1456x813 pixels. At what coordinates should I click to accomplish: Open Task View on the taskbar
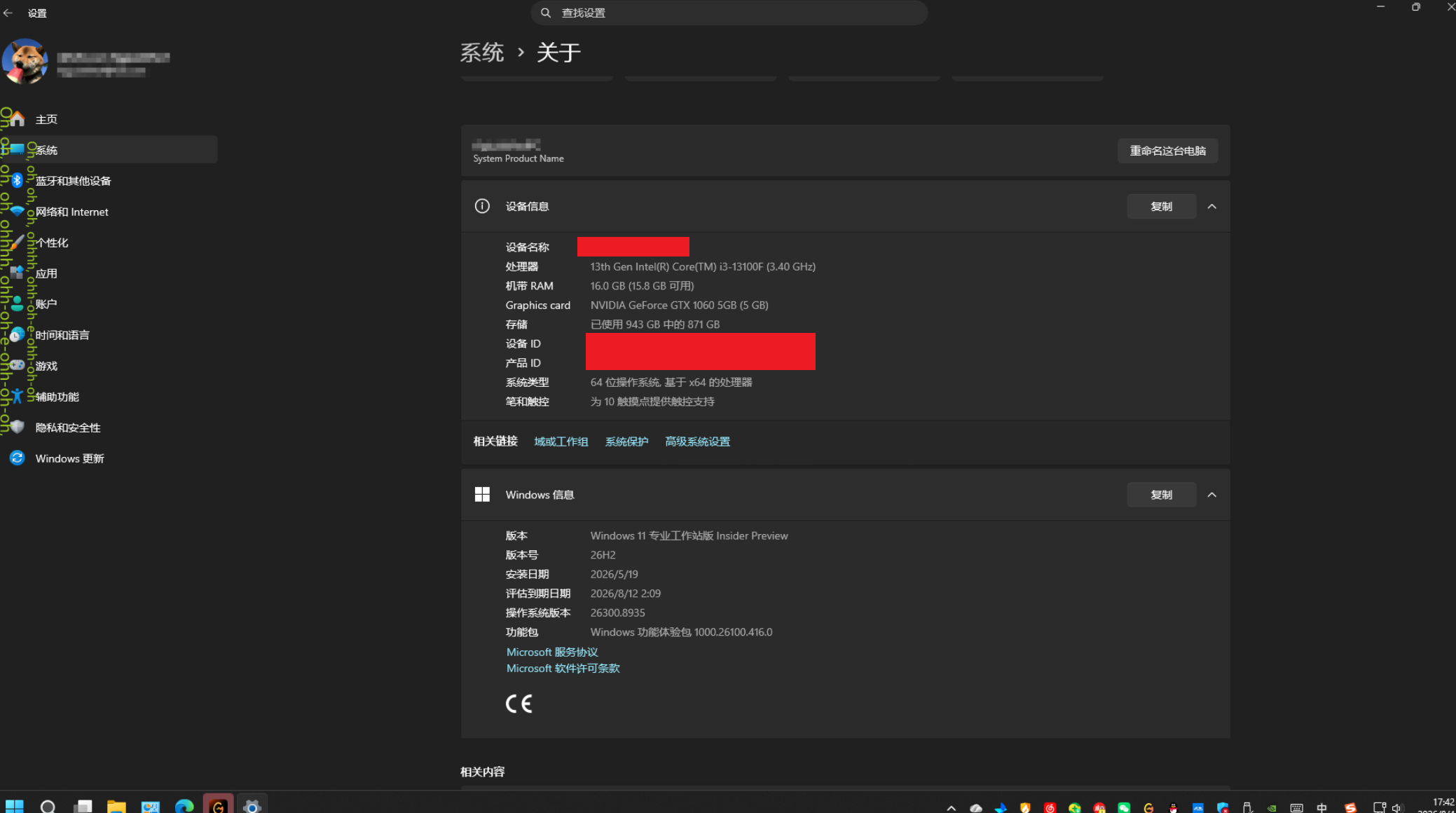pyautogui.click(x=83, y=806)
